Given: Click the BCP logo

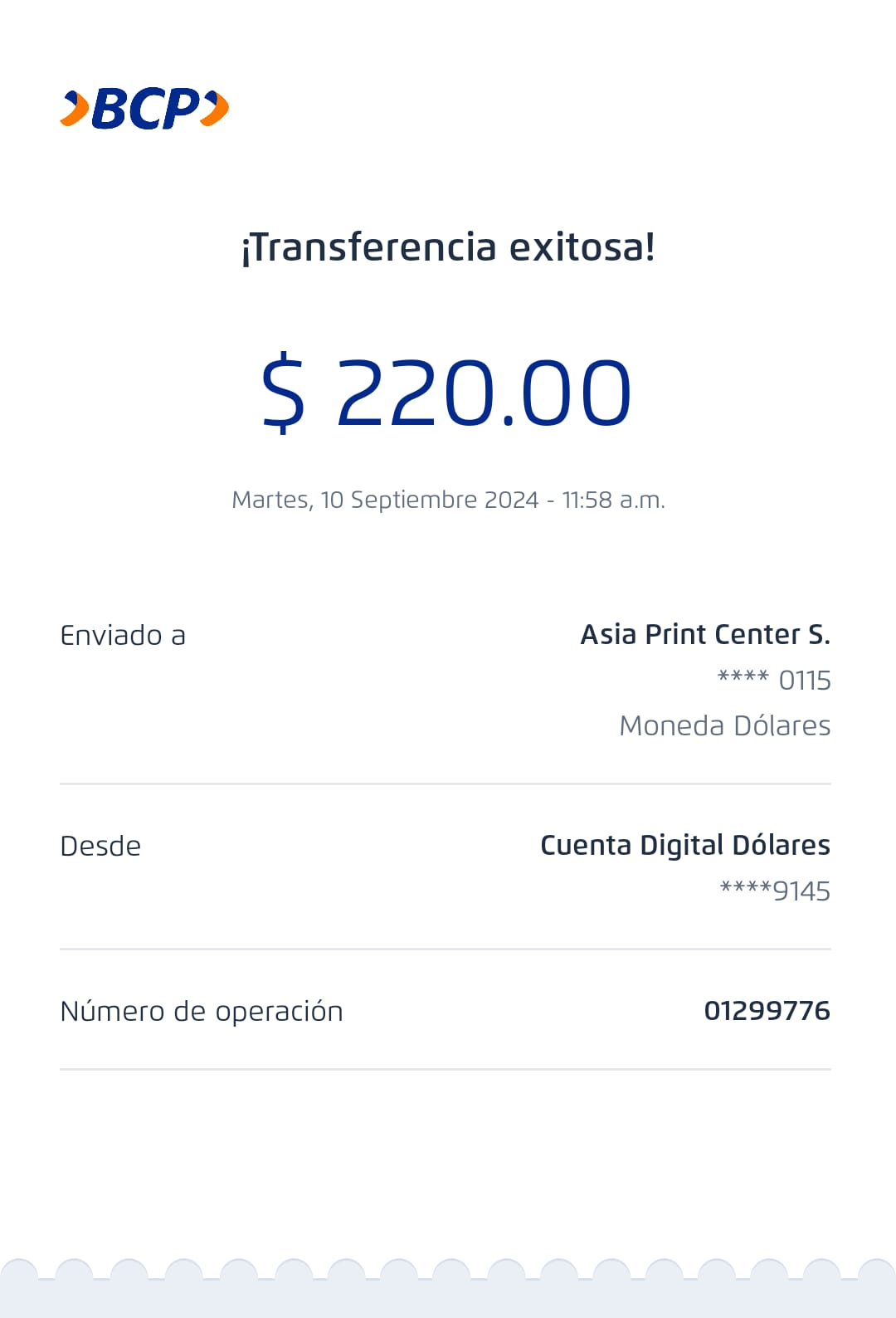Looking at the screenshot, I should 146,110.
